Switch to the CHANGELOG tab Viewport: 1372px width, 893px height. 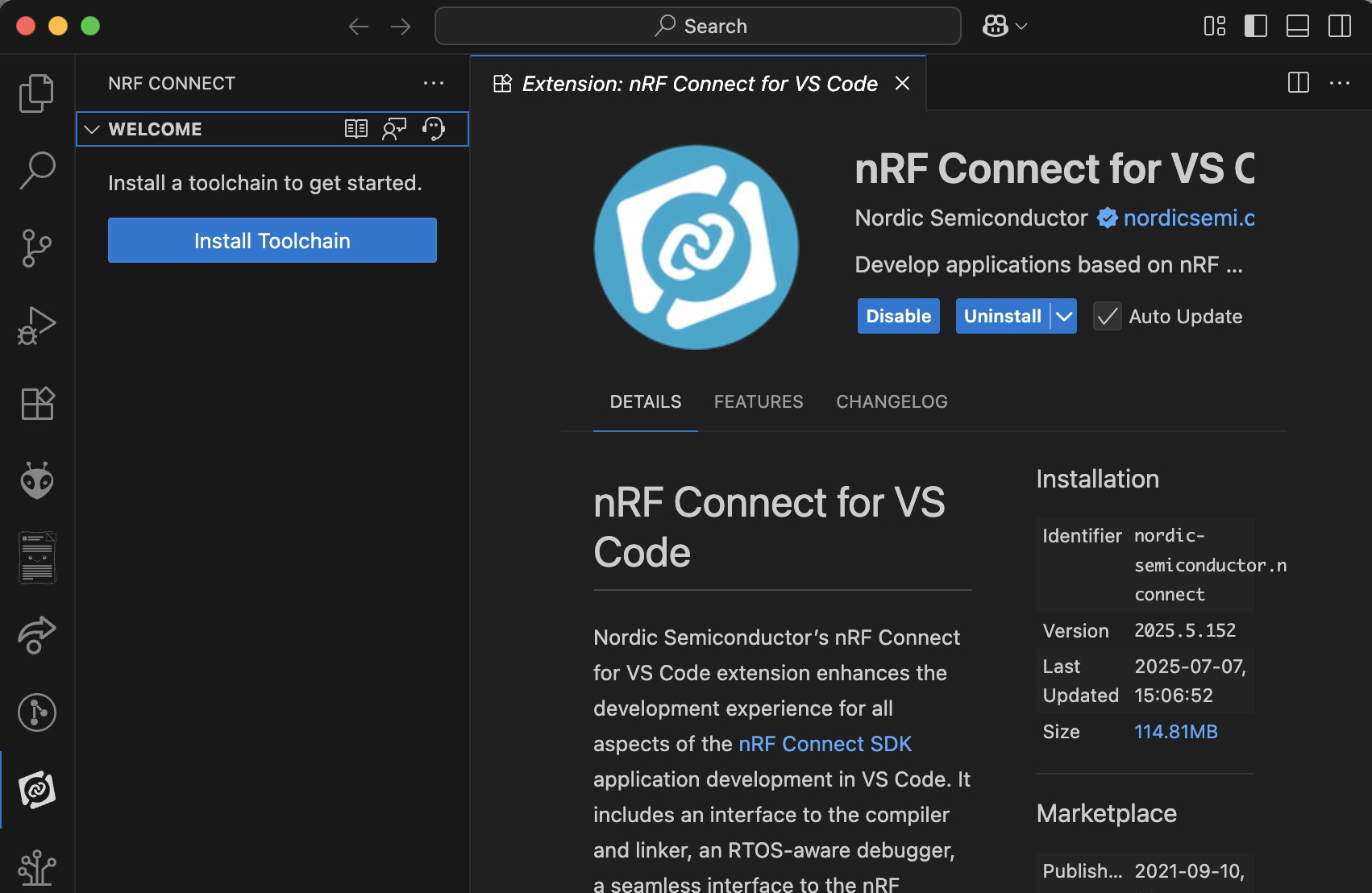point(892,401)
